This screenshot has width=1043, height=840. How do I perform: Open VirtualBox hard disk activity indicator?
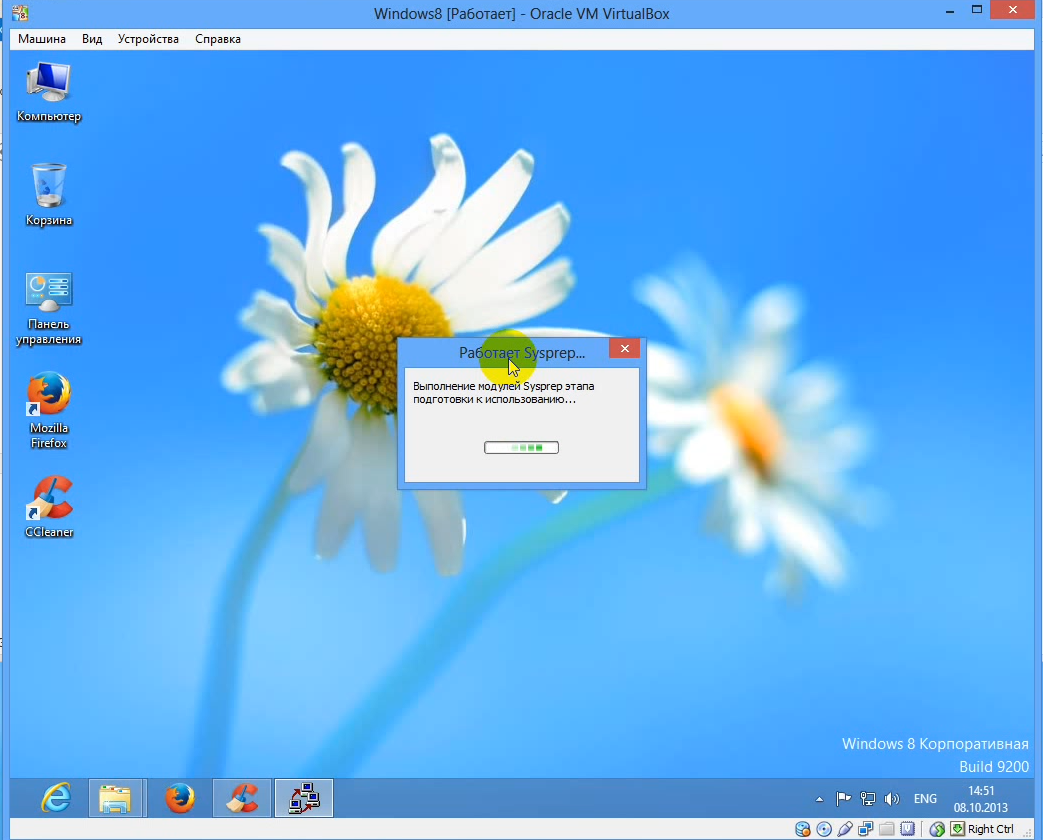[x=803, y=829]
